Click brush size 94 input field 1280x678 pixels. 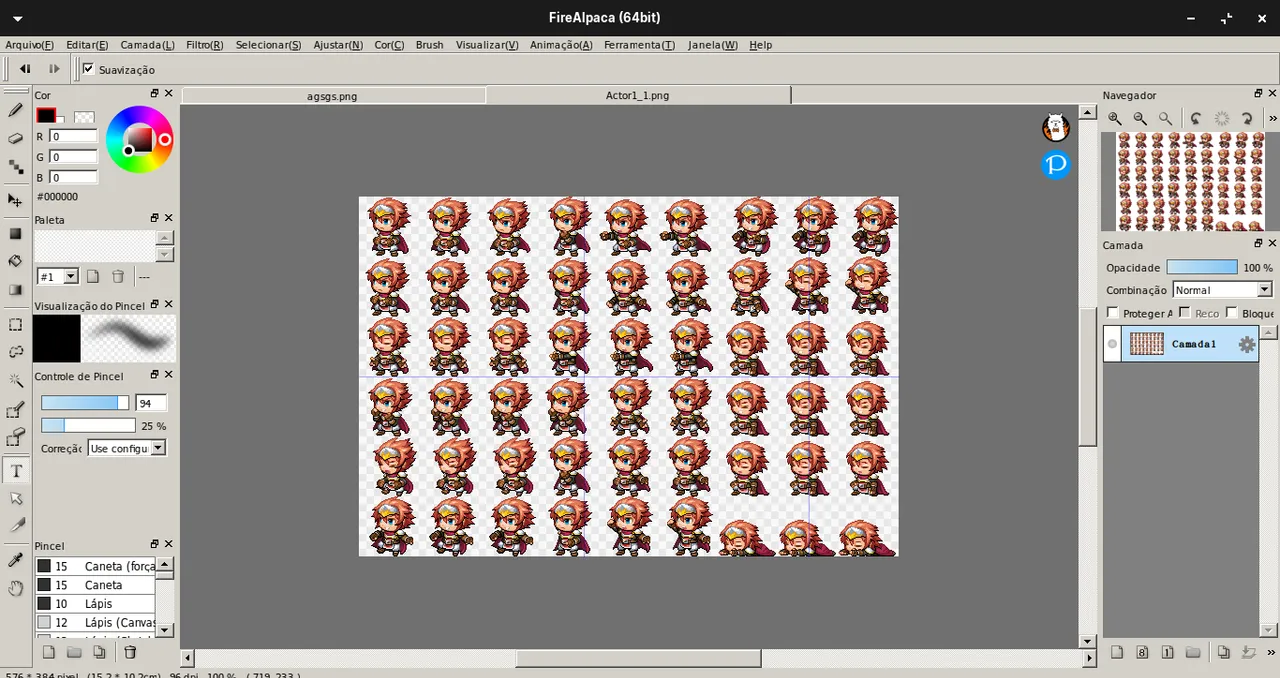click(x=151, y=403)
